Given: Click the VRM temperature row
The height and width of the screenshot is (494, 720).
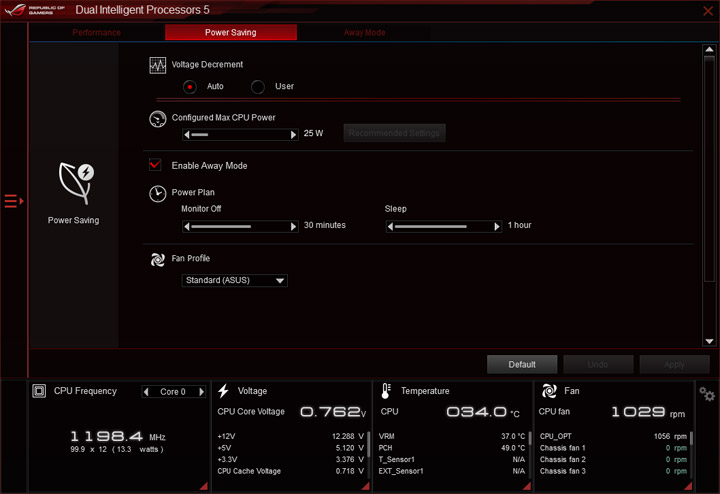Looking at the screenshot, I should [452, 436].
